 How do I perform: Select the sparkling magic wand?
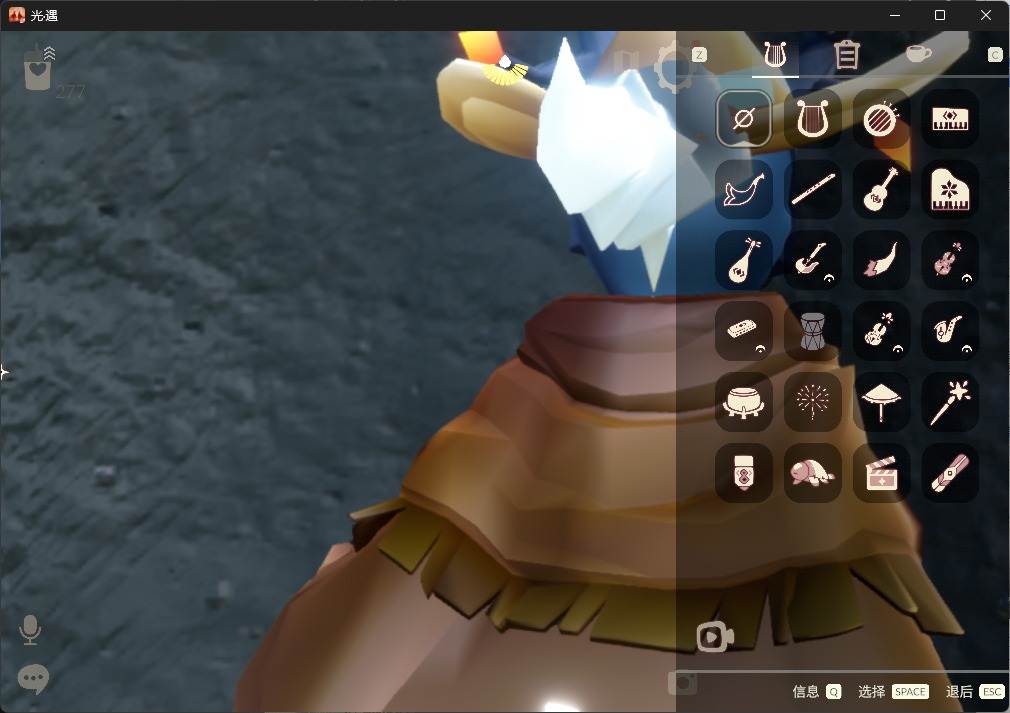950,402
